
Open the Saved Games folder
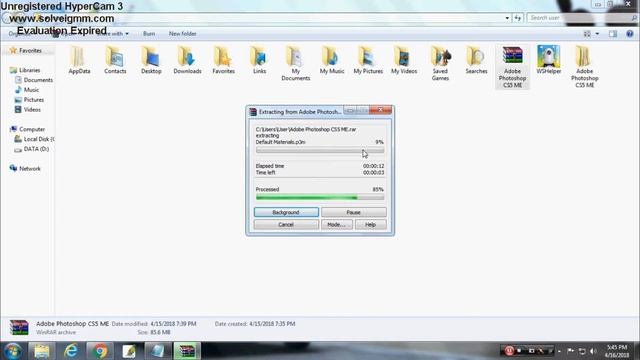(440, 63)
